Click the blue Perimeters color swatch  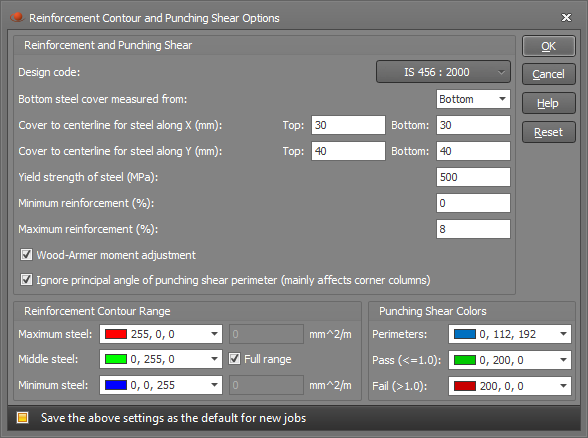[465, 334]
